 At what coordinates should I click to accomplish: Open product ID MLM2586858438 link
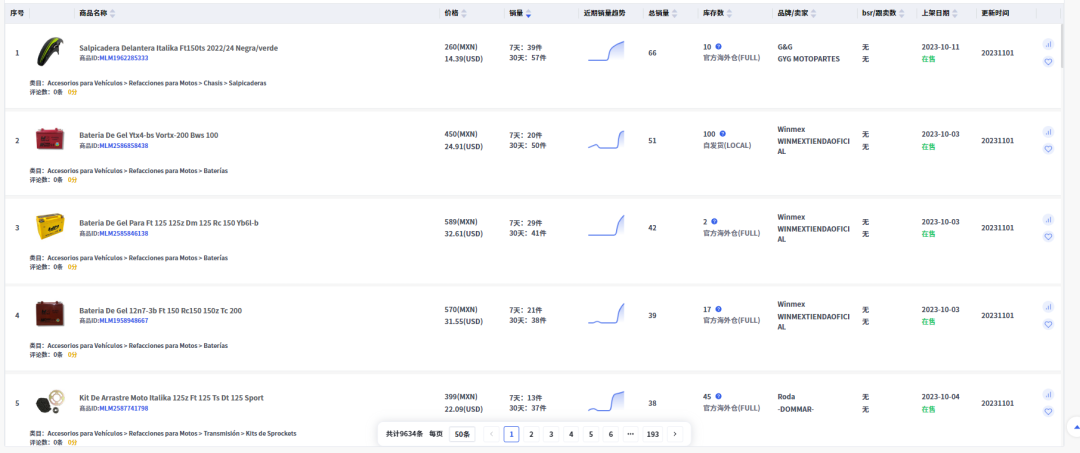point(124,146)
